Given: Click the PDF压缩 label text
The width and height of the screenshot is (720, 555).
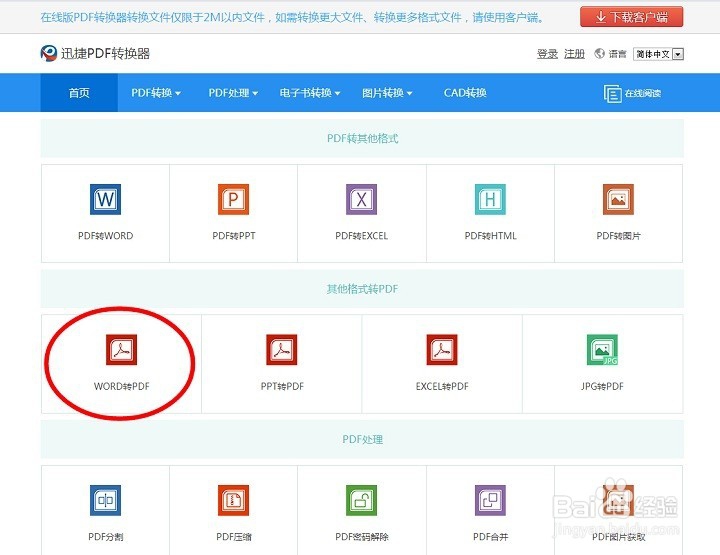Looking at the screenshot, I should [233, 537].
